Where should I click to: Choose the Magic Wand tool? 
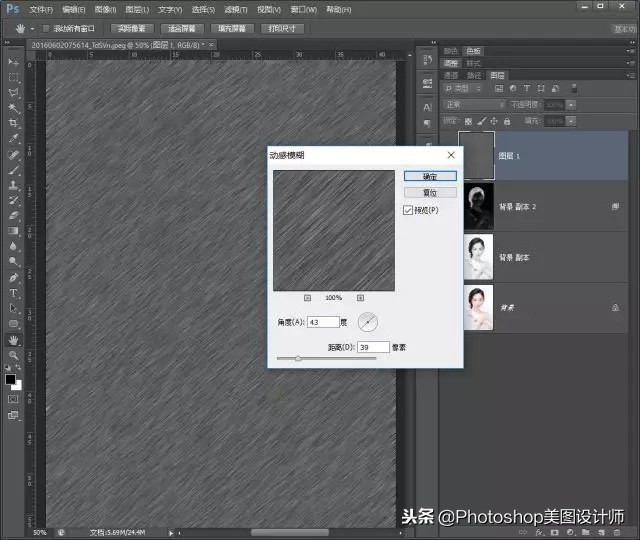[x=14, y=108]
